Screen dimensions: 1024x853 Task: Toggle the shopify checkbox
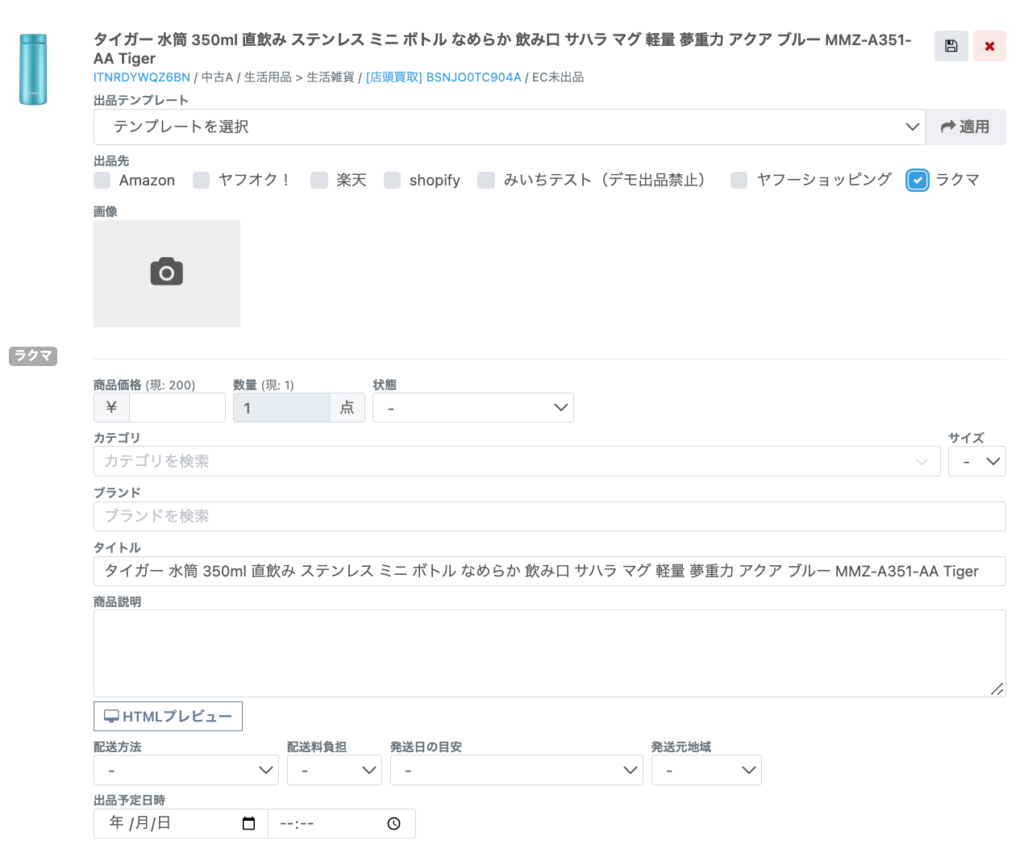click(392, 180)
